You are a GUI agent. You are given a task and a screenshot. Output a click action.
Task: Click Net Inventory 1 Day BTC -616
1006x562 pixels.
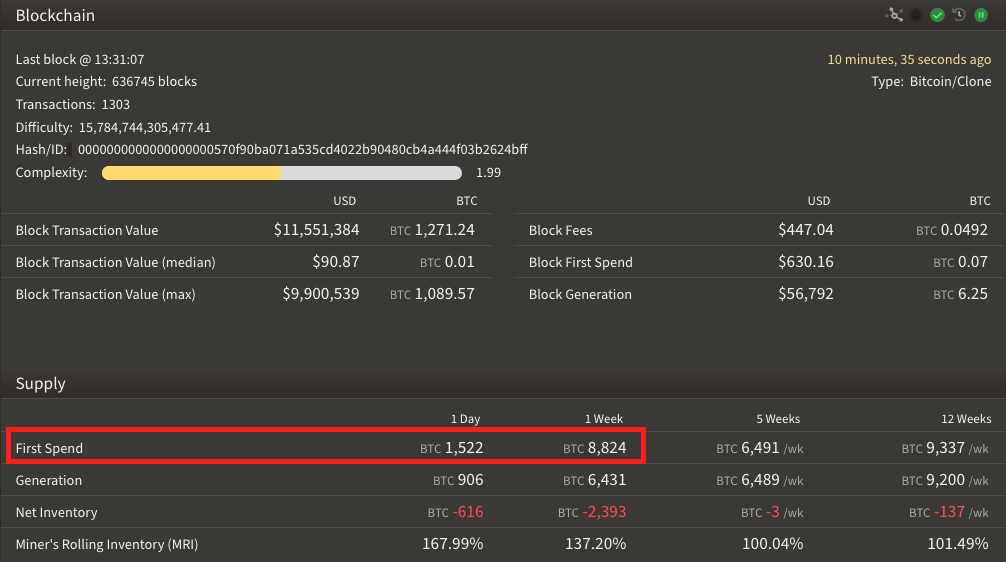coord(456,512)
